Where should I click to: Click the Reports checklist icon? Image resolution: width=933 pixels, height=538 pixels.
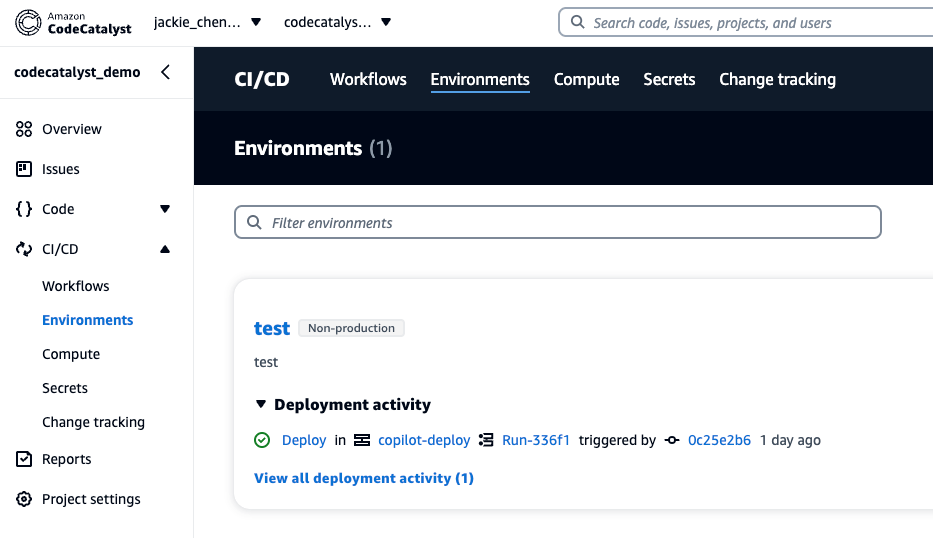[x=24, y=459]
